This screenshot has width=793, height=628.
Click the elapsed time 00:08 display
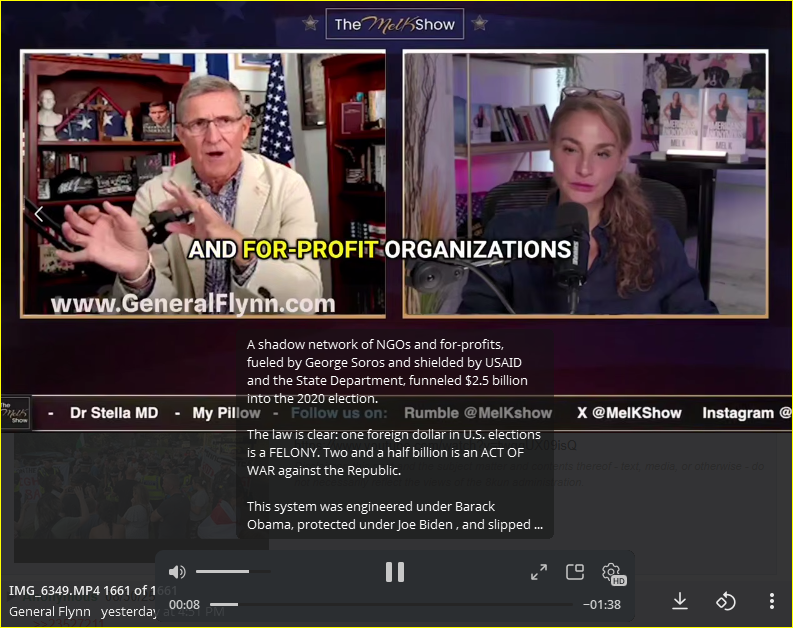tap(184, 605)
